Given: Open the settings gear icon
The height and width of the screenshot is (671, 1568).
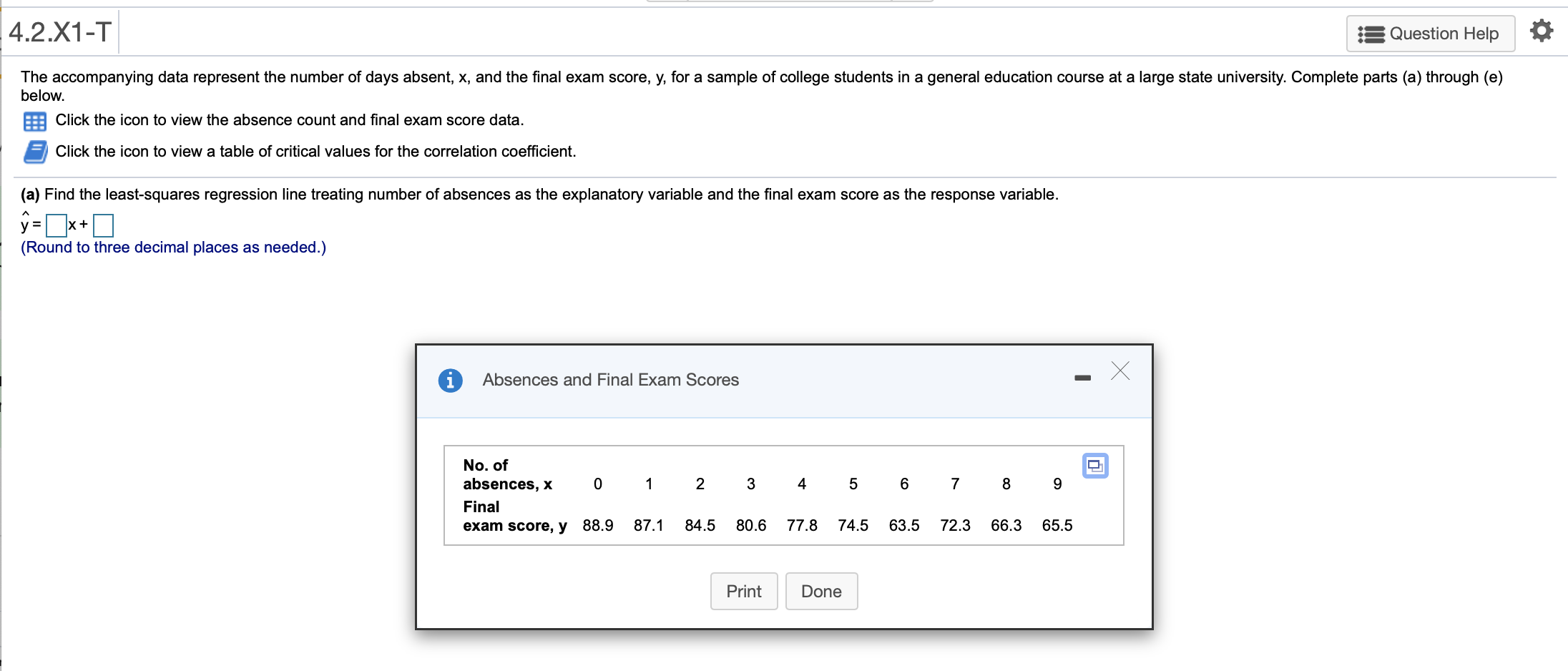Looking at the screenshot, I should coord(1541,31).
